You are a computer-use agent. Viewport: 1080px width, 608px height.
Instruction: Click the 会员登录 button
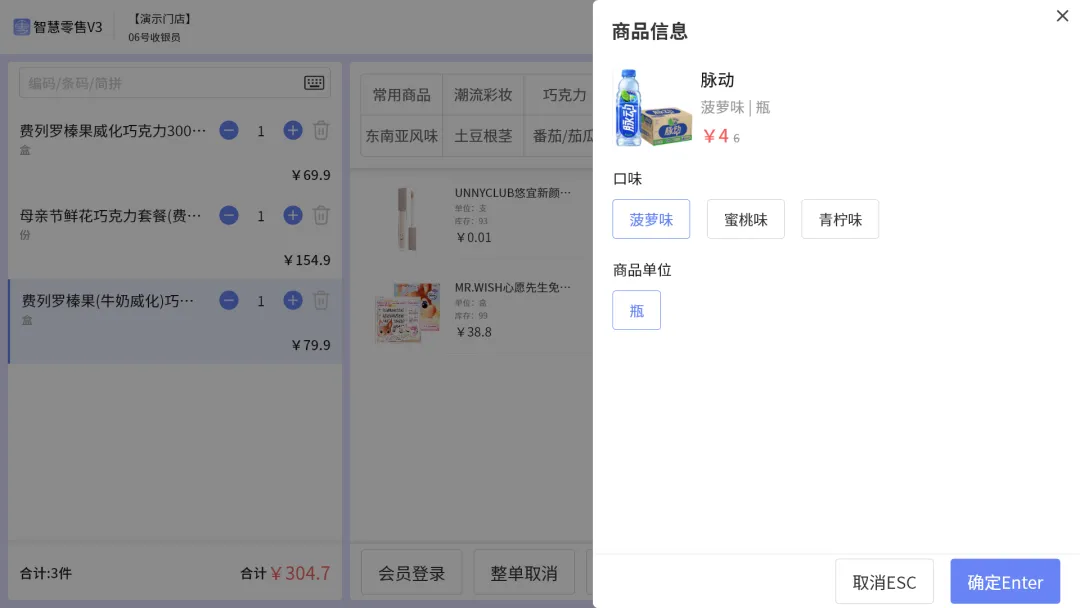coord(412,573)
